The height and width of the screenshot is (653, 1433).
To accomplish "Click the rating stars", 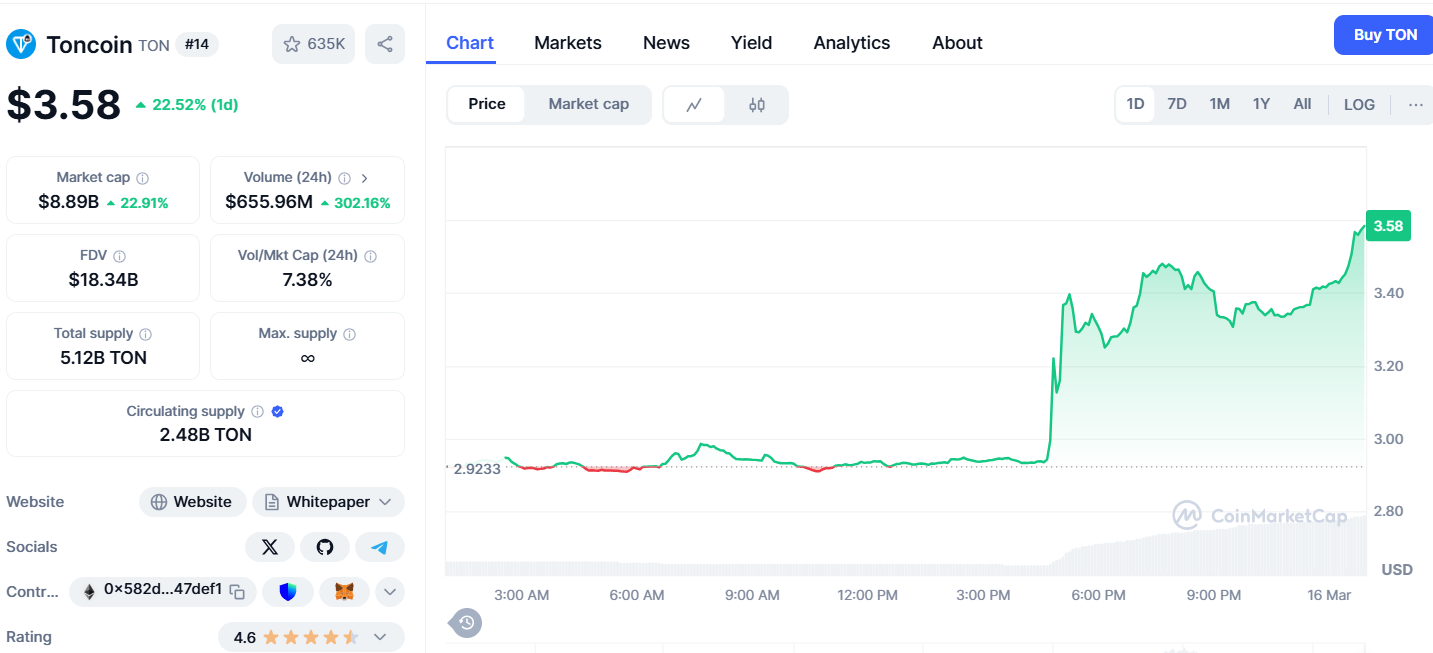I will click(x=310, y=637).
